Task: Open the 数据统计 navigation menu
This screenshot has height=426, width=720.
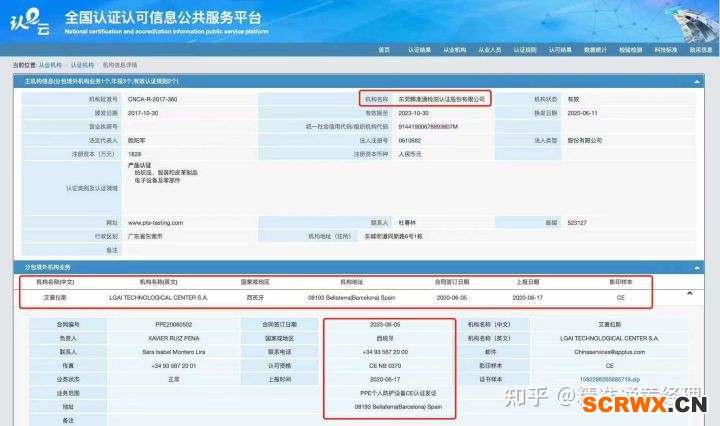Action: 595,50
